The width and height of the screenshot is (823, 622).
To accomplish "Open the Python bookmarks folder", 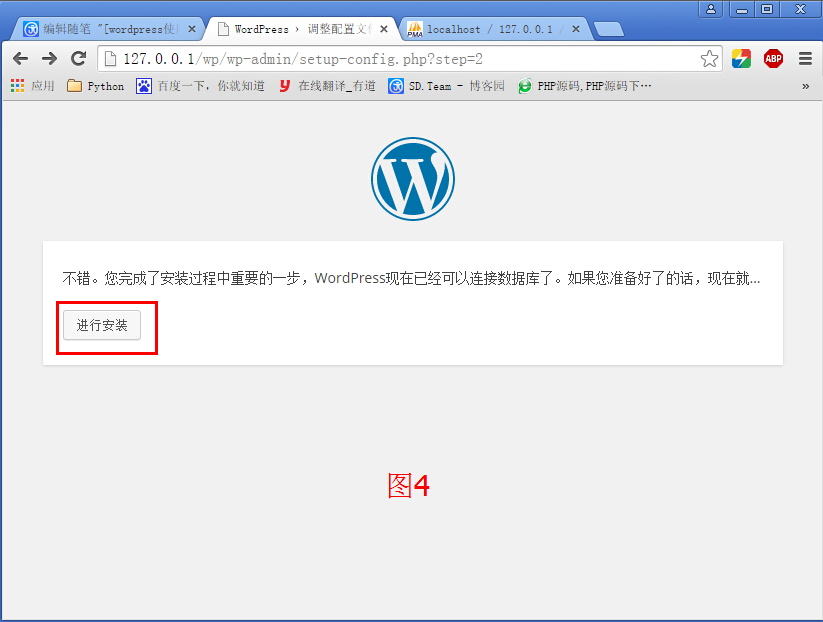I will pyautogui.click(x=96, y=86).
